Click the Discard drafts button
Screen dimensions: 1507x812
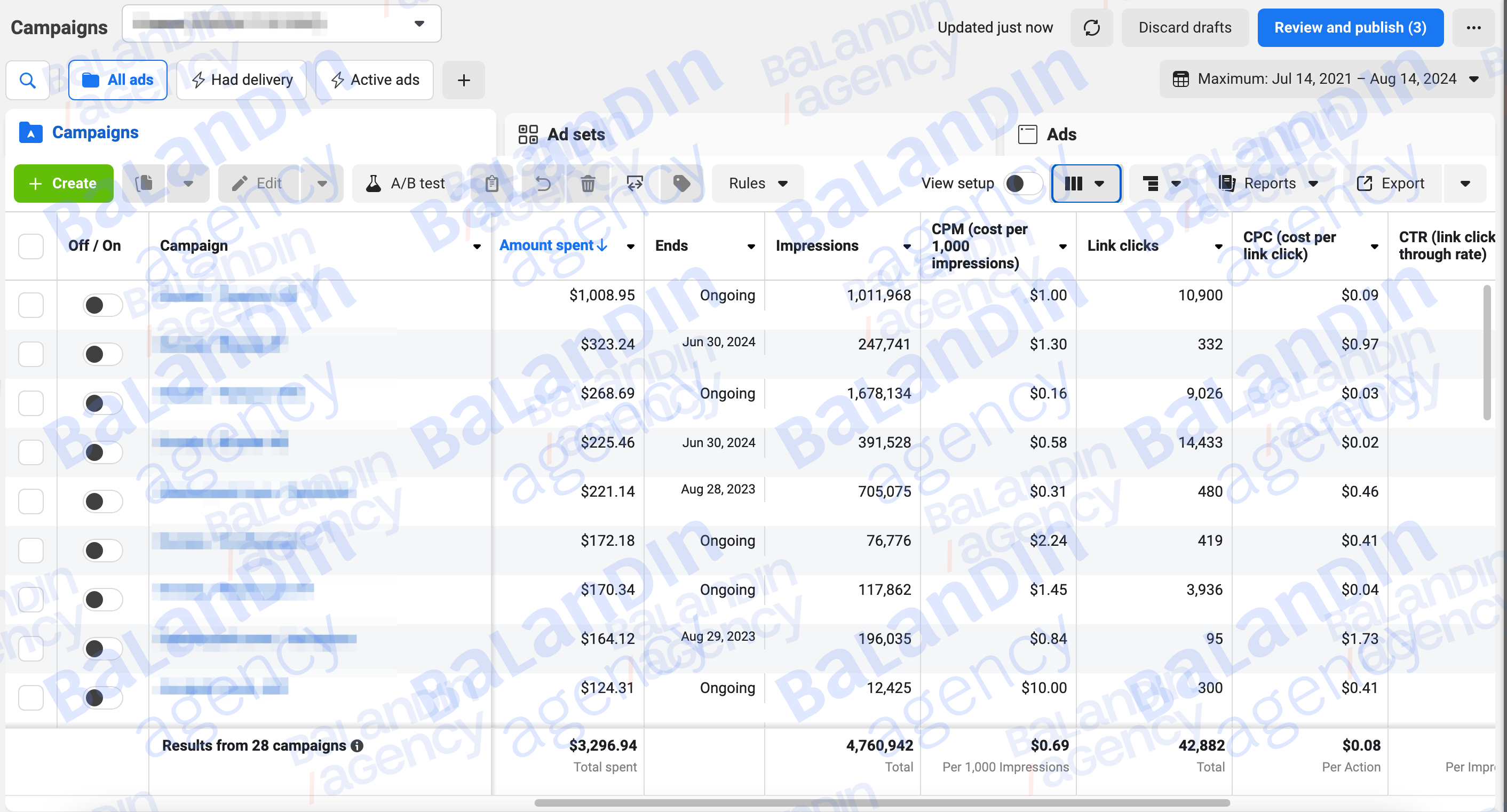click(x=1185, y=28)
